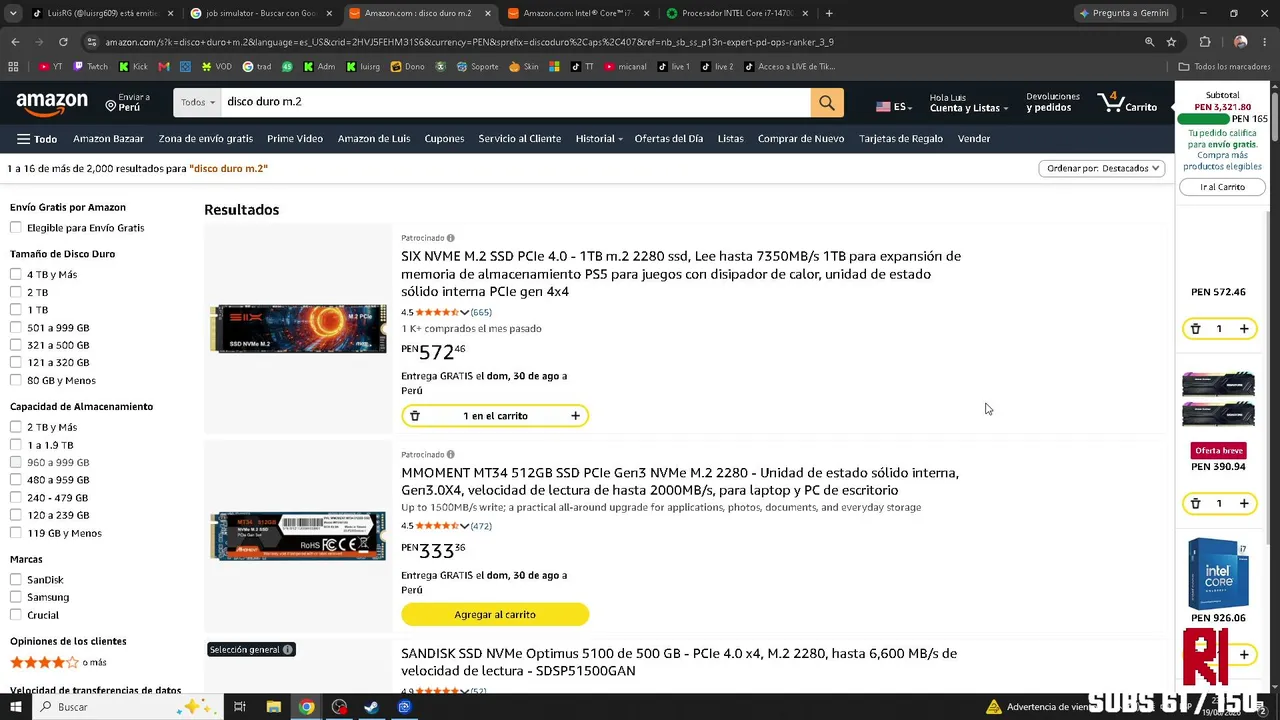This screenshot has width=1280, height=720.
Task: Open SIX NVMe SSD product image
Action: (x=298, y=329)
